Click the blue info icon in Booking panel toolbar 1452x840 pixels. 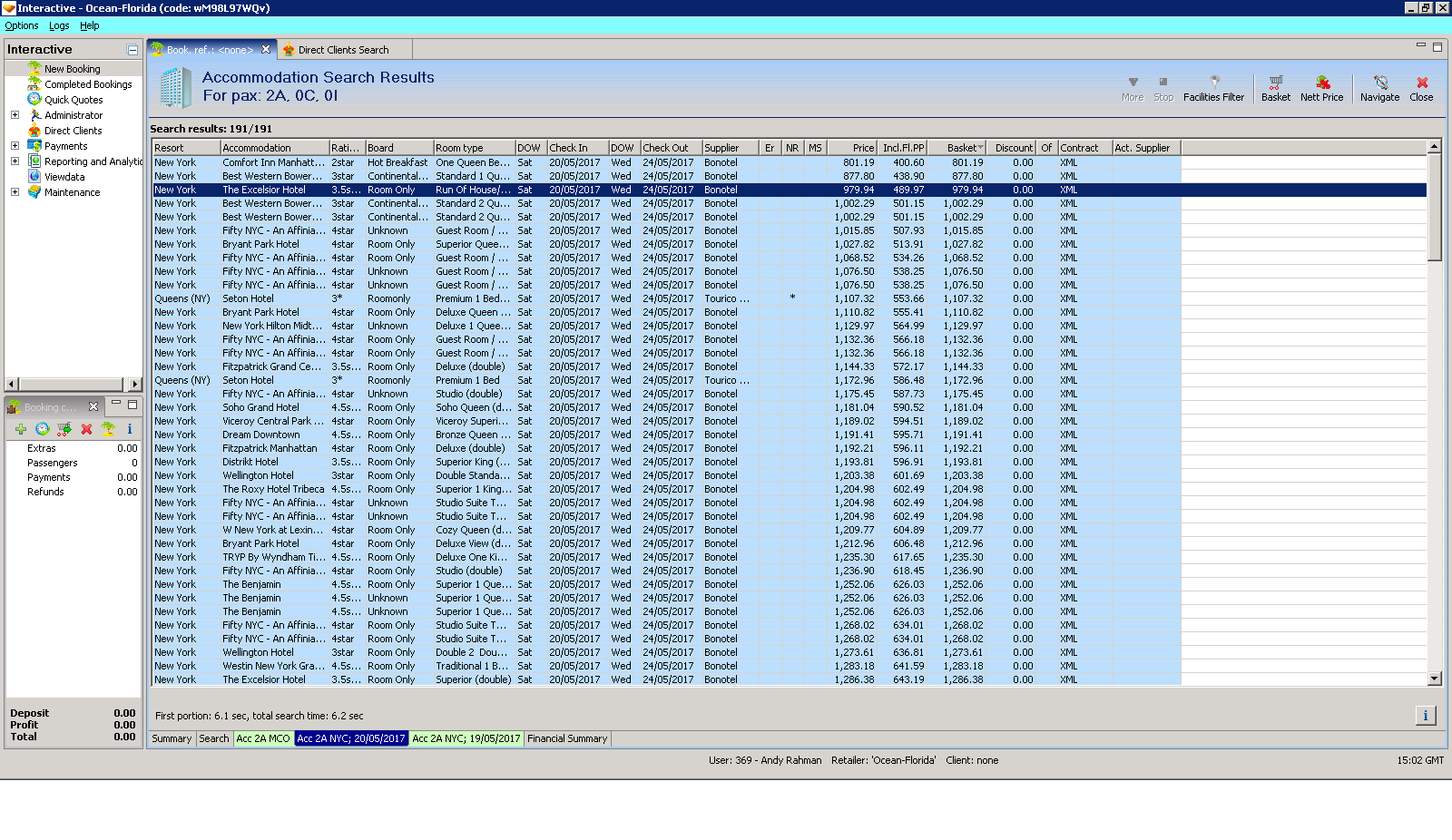tap(130, 429)
